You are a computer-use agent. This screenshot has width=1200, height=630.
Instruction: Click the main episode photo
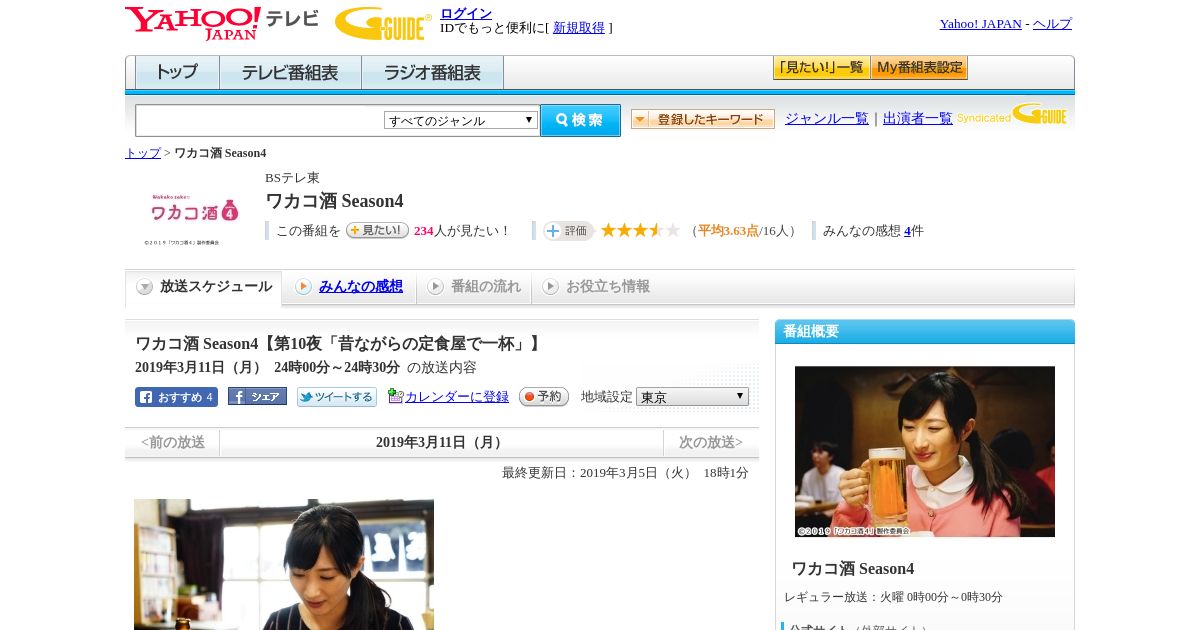coord(284,564)
